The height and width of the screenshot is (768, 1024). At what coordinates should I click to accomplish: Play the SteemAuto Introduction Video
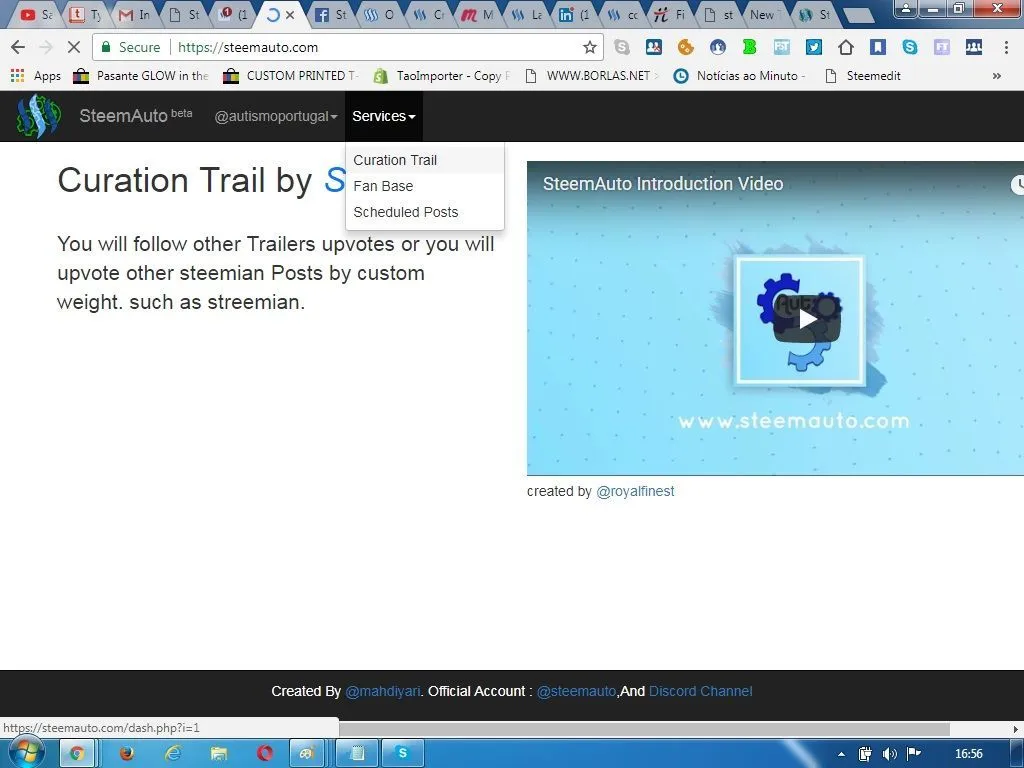[x=807, y=319]
